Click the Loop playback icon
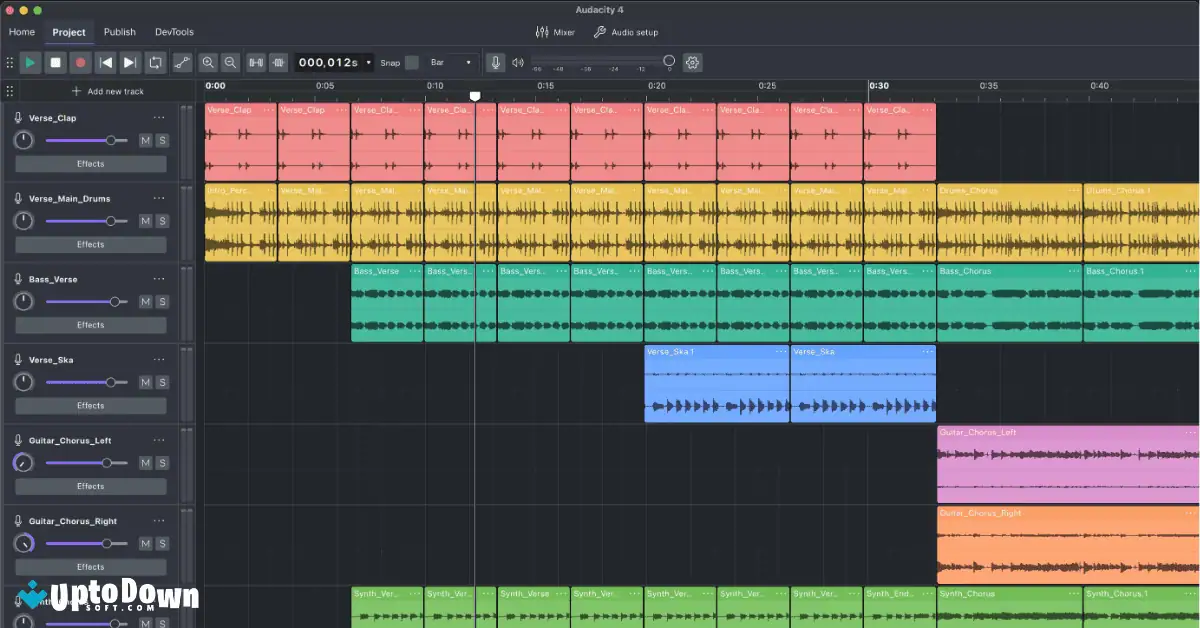This screenshot has width=1200, height=628. 156,62
